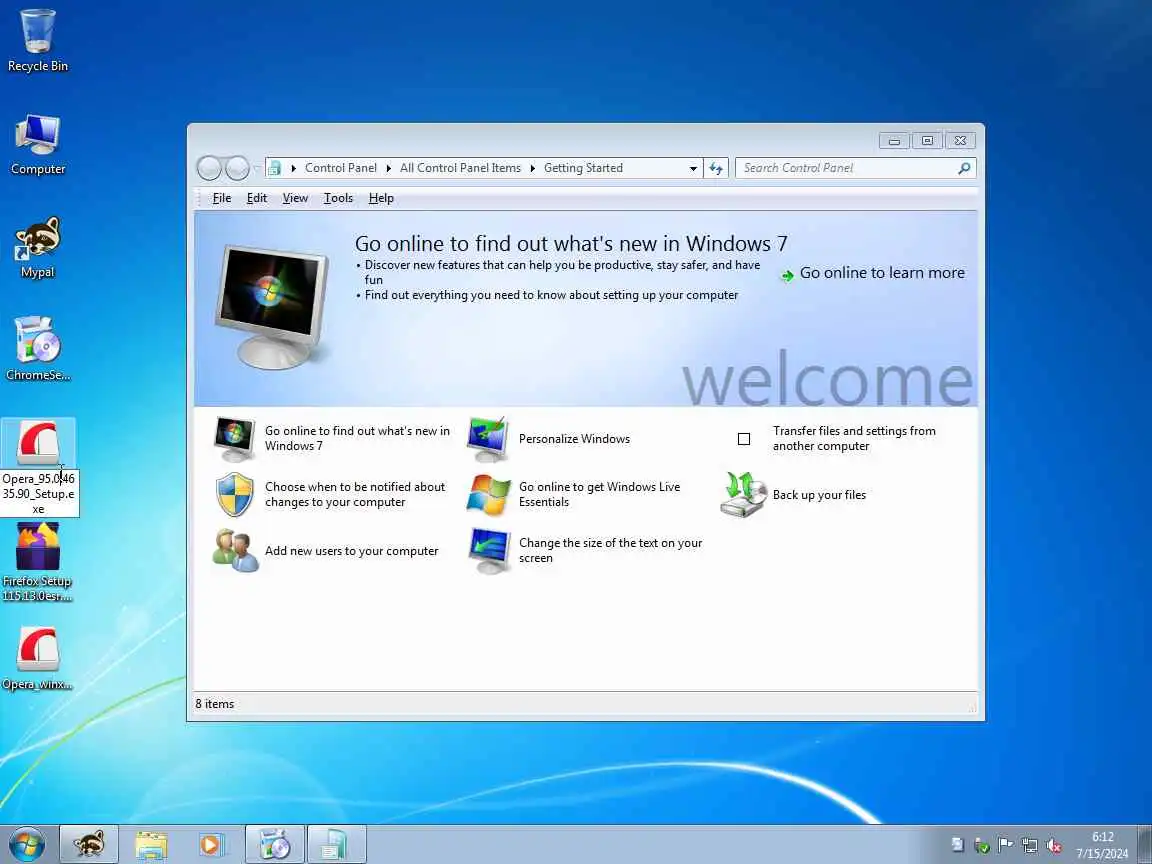This screenshot has height=864, width=1152.
Task: Maximize the Getting Started window
Action: coord(927,140)
